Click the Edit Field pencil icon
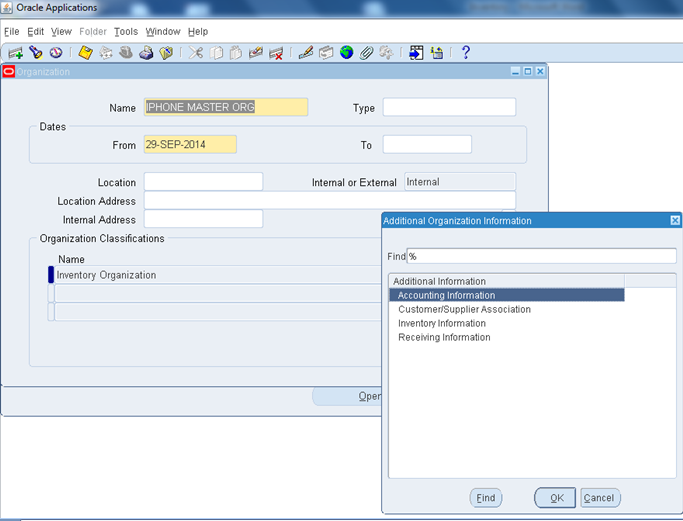The height and width of the screenshot is (521, 683). coord(306,53)
